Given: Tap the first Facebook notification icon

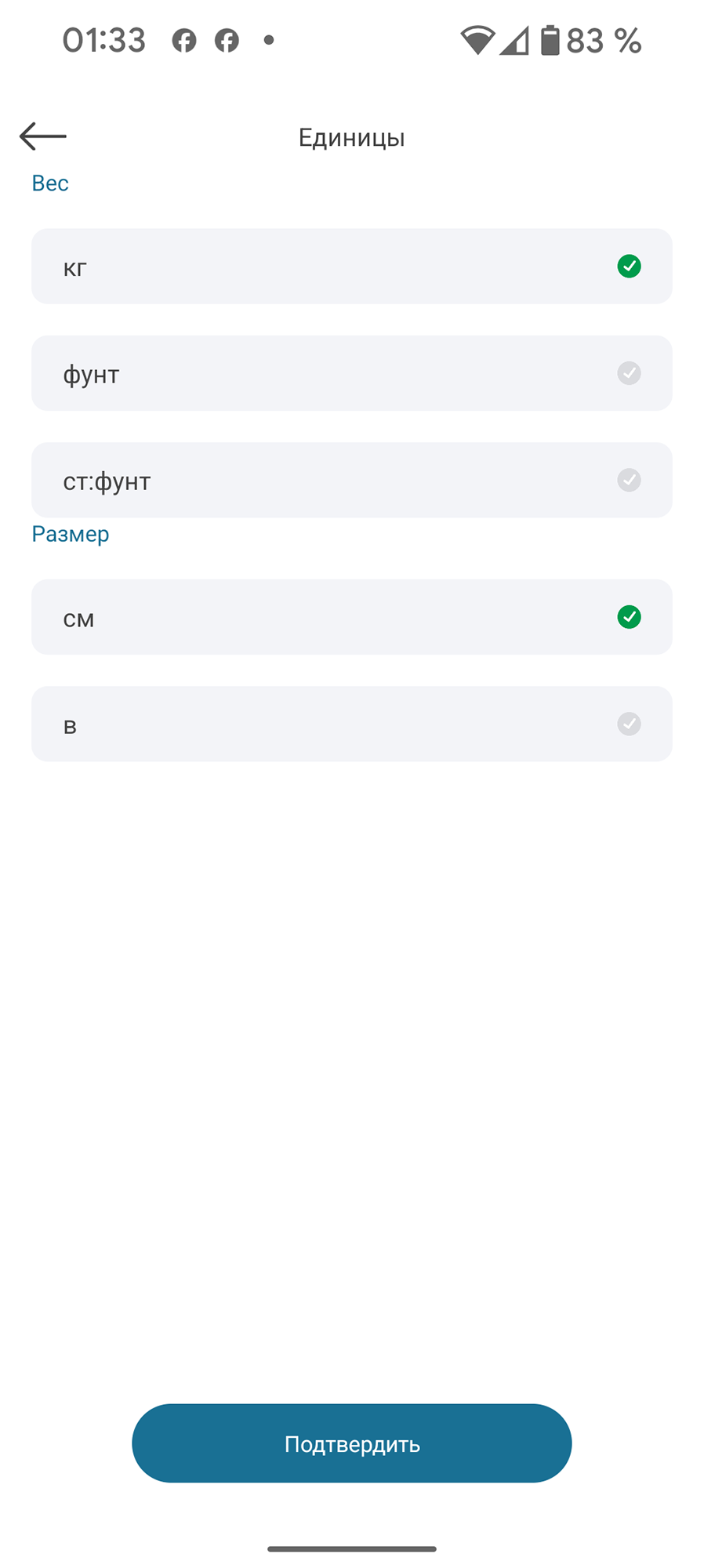Looking at the screenshot, I should pos(184,41).
